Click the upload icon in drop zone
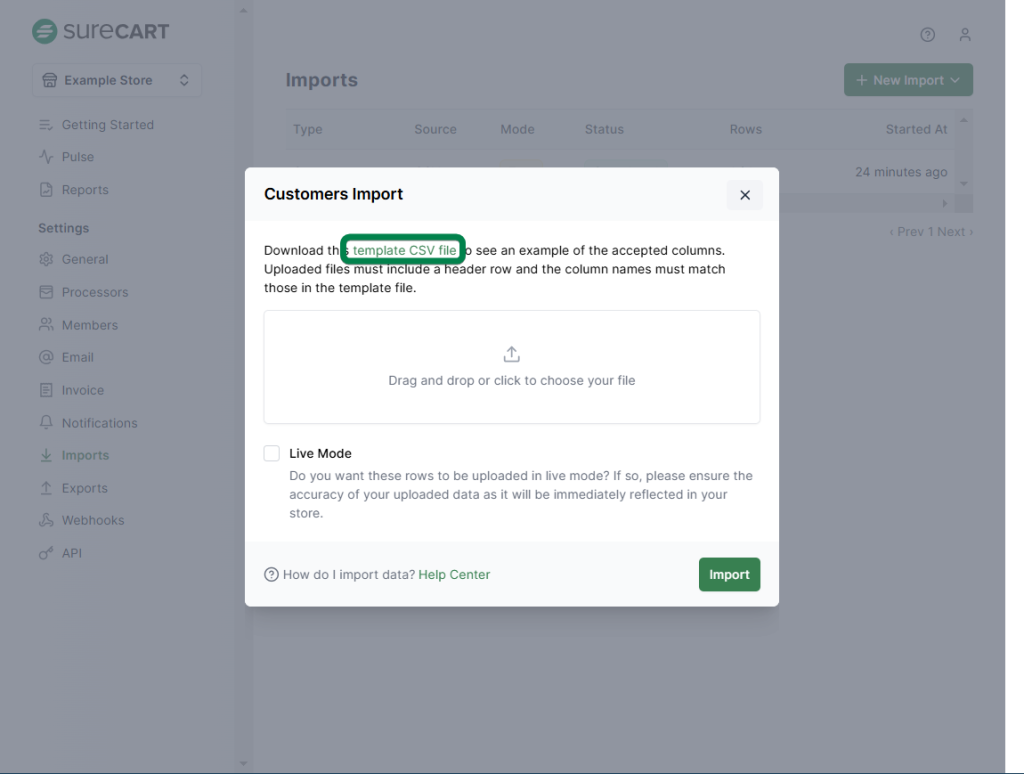The height and width of the screenshot is (774, 1024). (511, 354)
